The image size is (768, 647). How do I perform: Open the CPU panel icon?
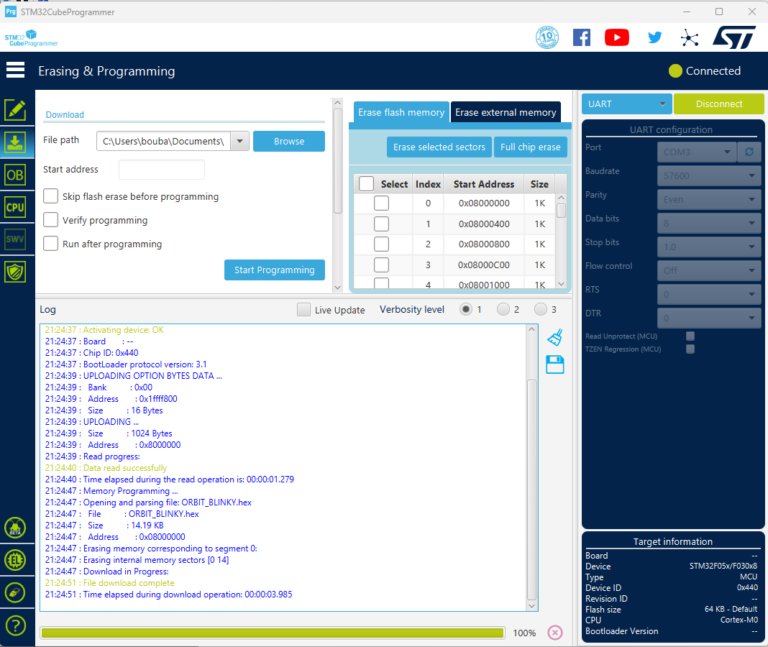[15, 207]
